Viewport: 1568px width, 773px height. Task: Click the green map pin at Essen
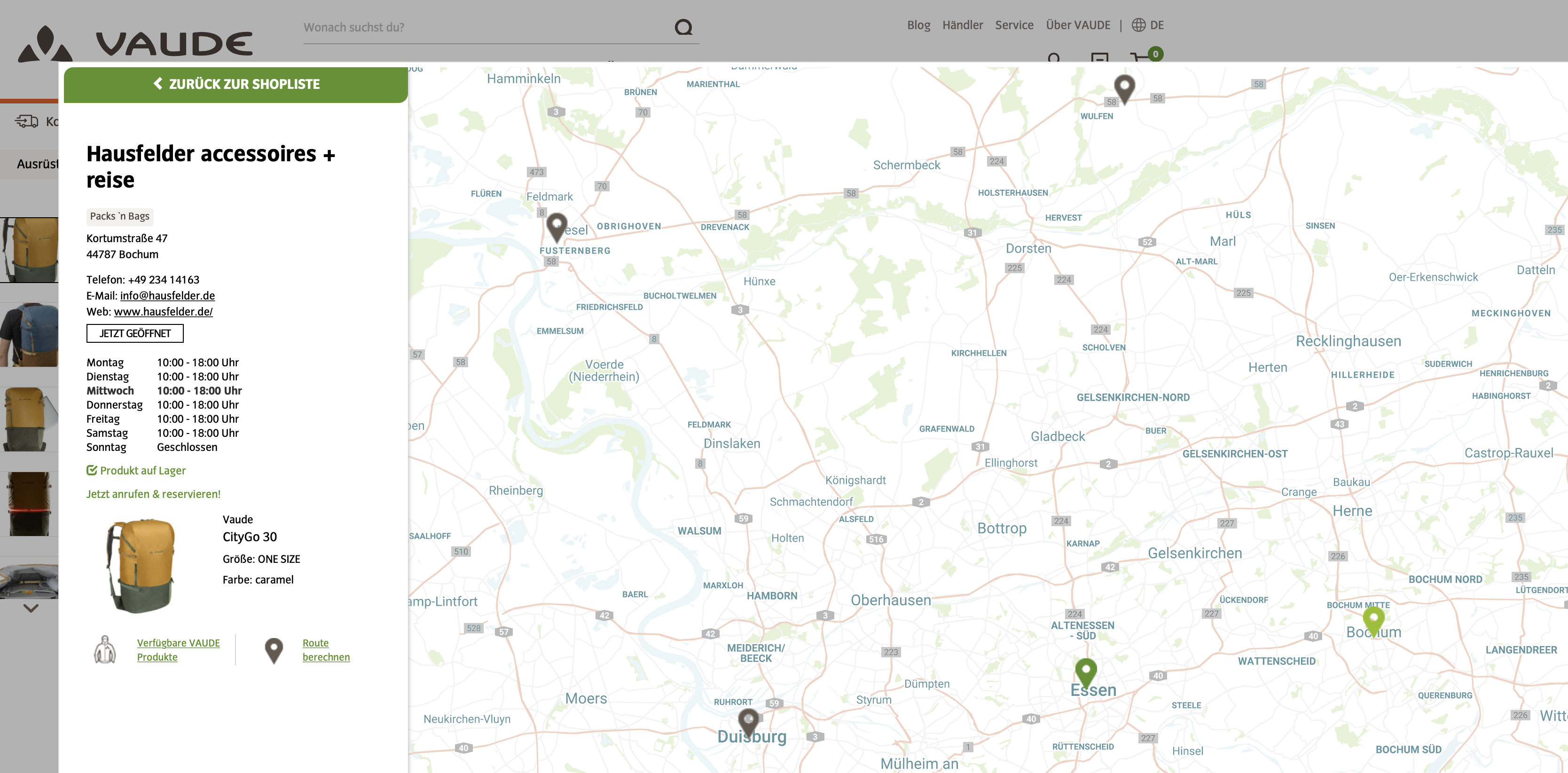(1086, 673)
